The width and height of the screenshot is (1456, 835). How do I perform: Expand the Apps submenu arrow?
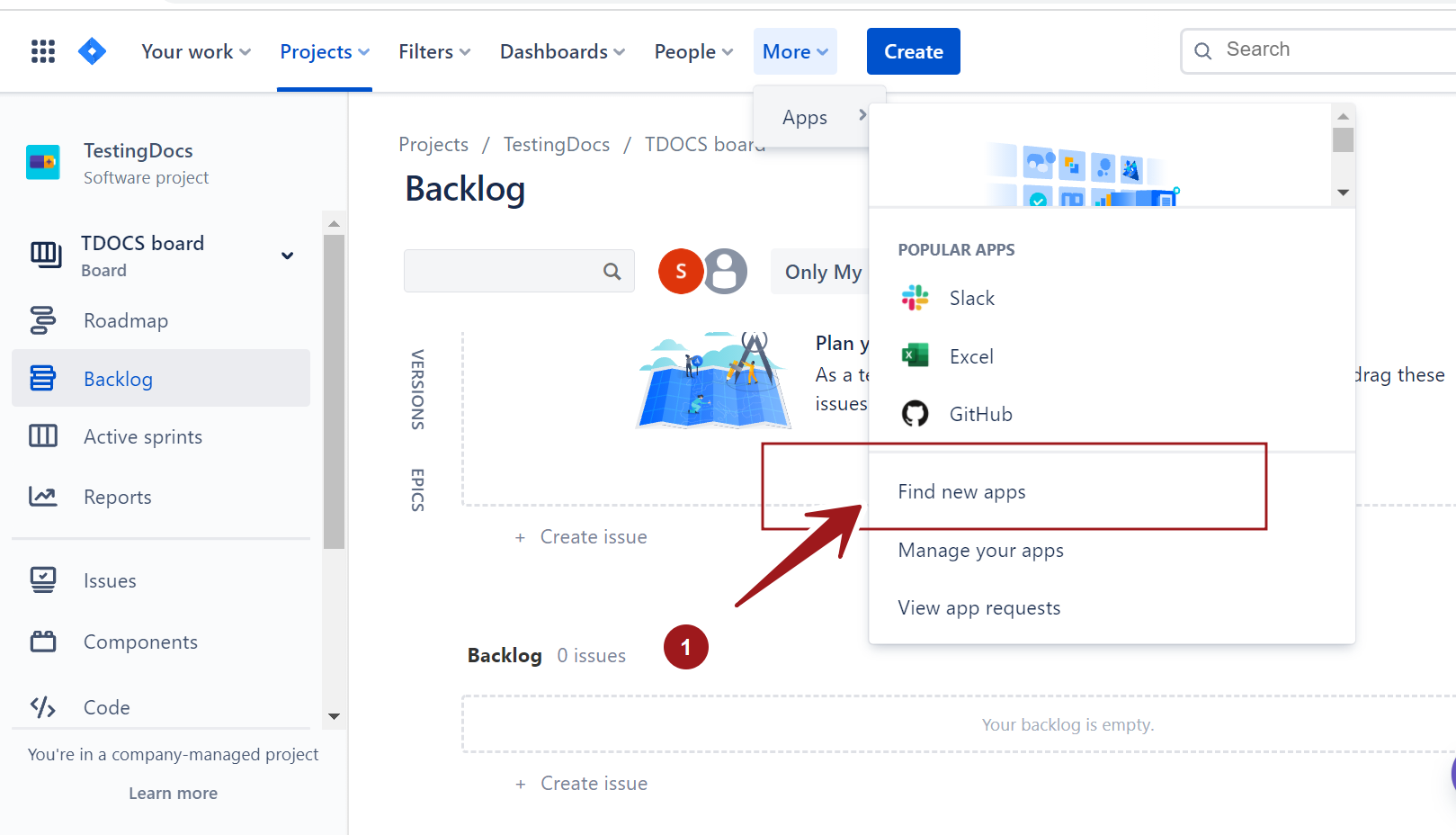click(x=862, y=115)
